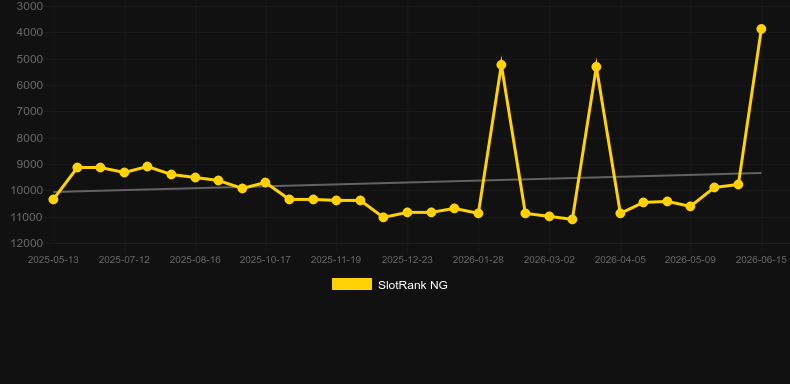Screen dimensions: 790x384
Task: Click the data point above the 2026-04-05 label
Action: (620, 214)
